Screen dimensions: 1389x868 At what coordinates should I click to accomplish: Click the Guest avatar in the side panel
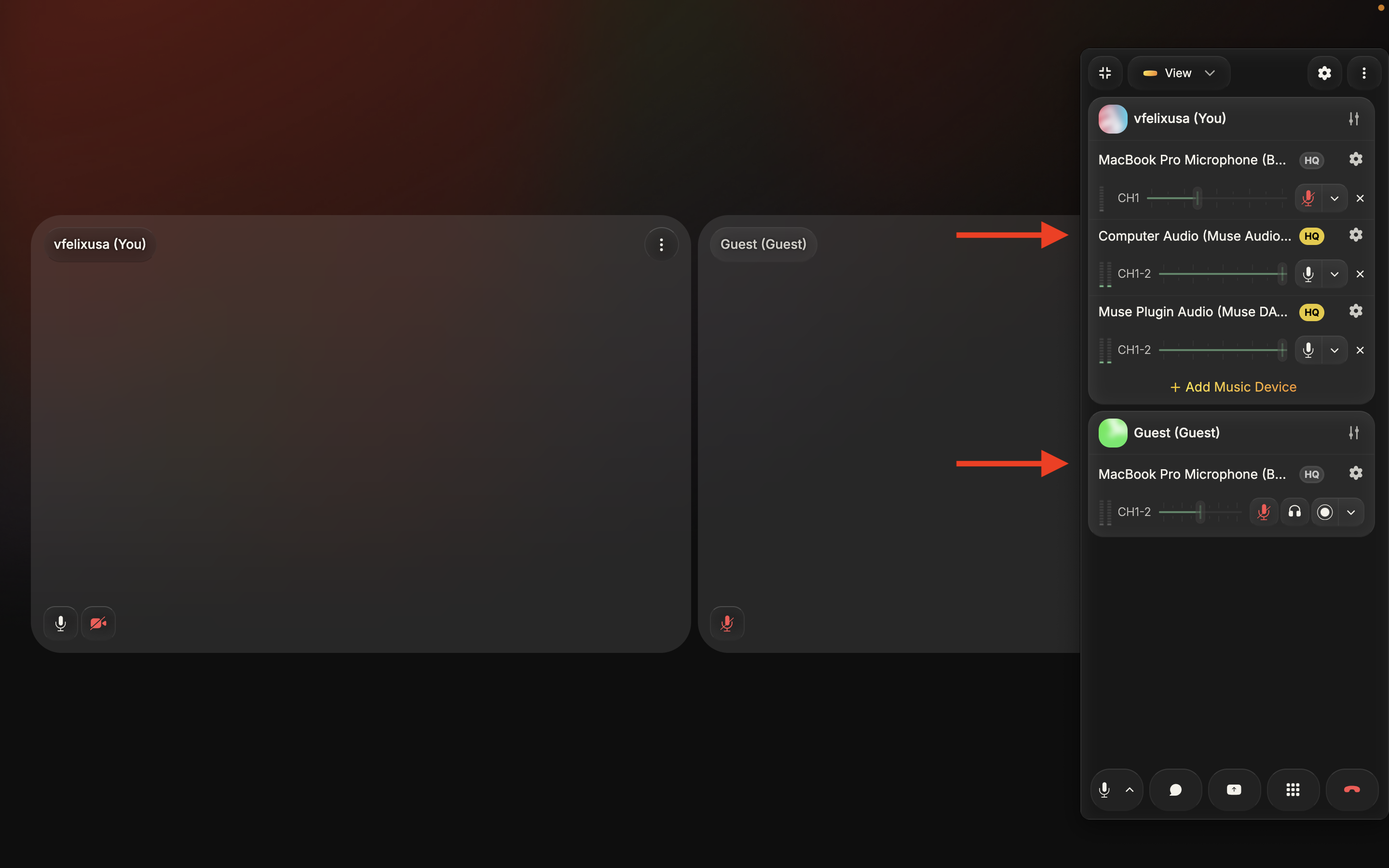pyautogui.click(x=1113, y=432)
